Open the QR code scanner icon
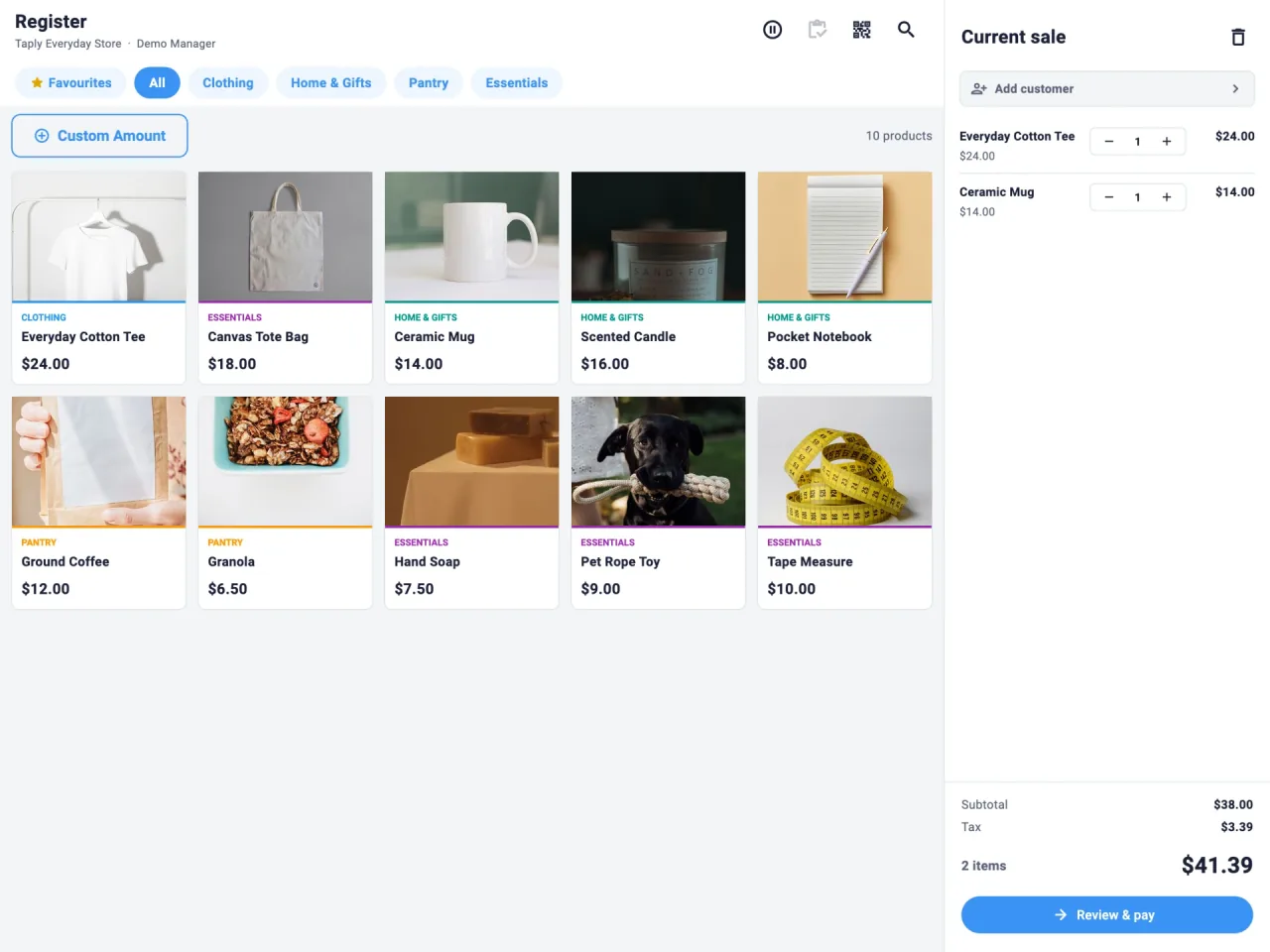 click(x=862, y=30)
